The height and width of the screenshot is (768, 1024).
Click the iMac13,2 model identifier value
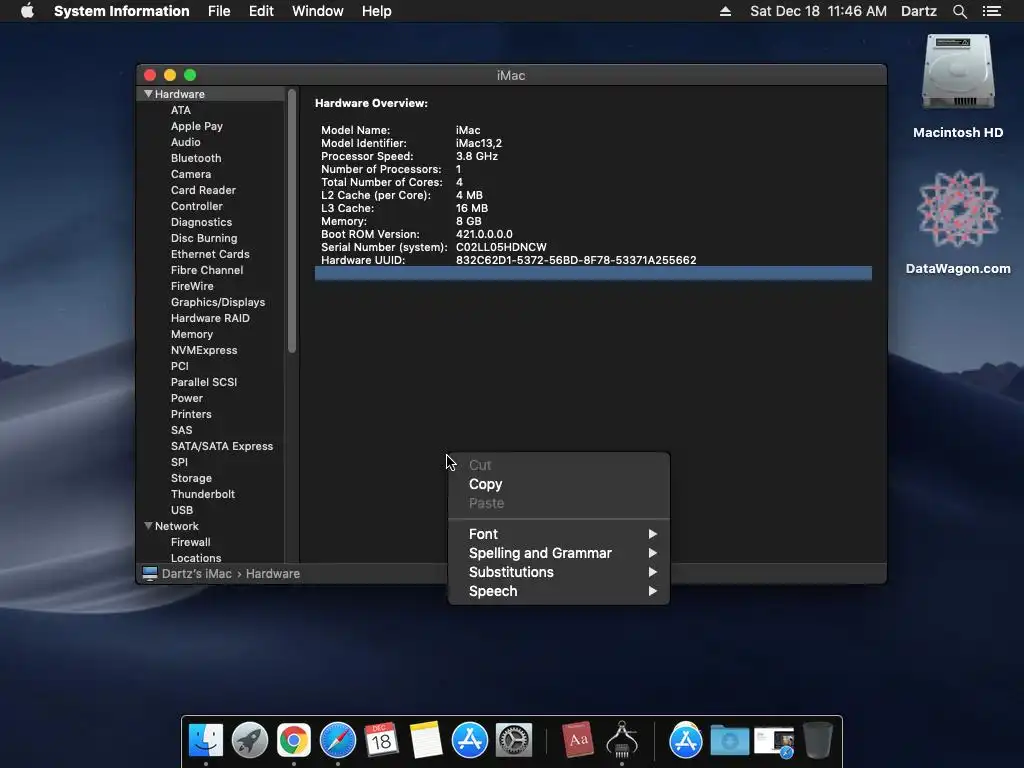click(479, 143)
